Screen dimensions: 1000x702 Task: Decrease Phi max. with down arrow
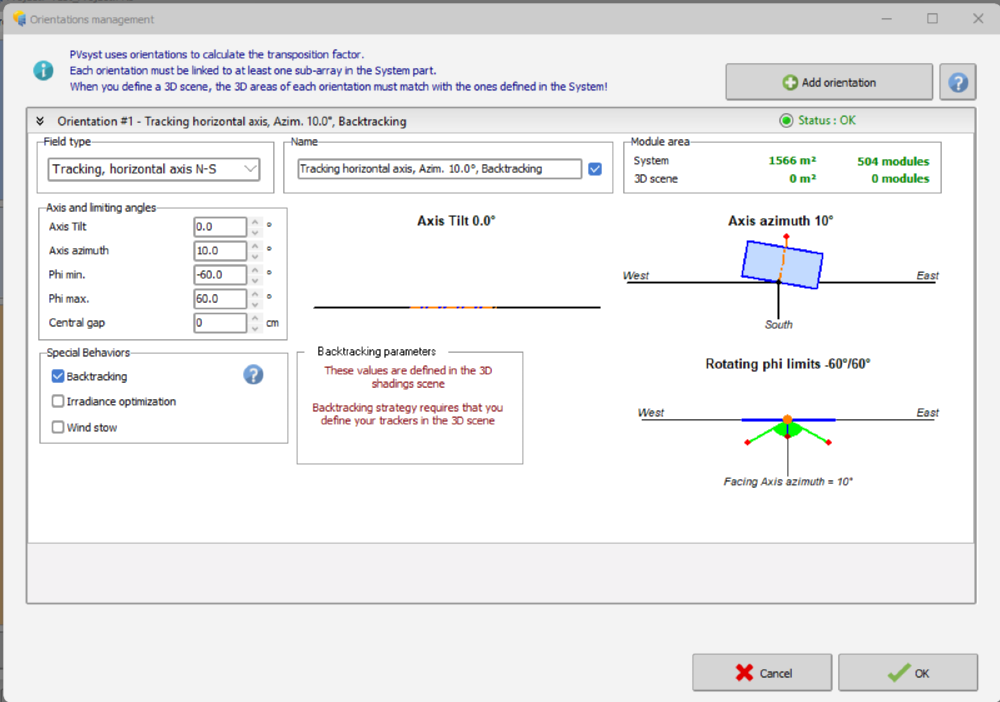[x=255, y=304]
